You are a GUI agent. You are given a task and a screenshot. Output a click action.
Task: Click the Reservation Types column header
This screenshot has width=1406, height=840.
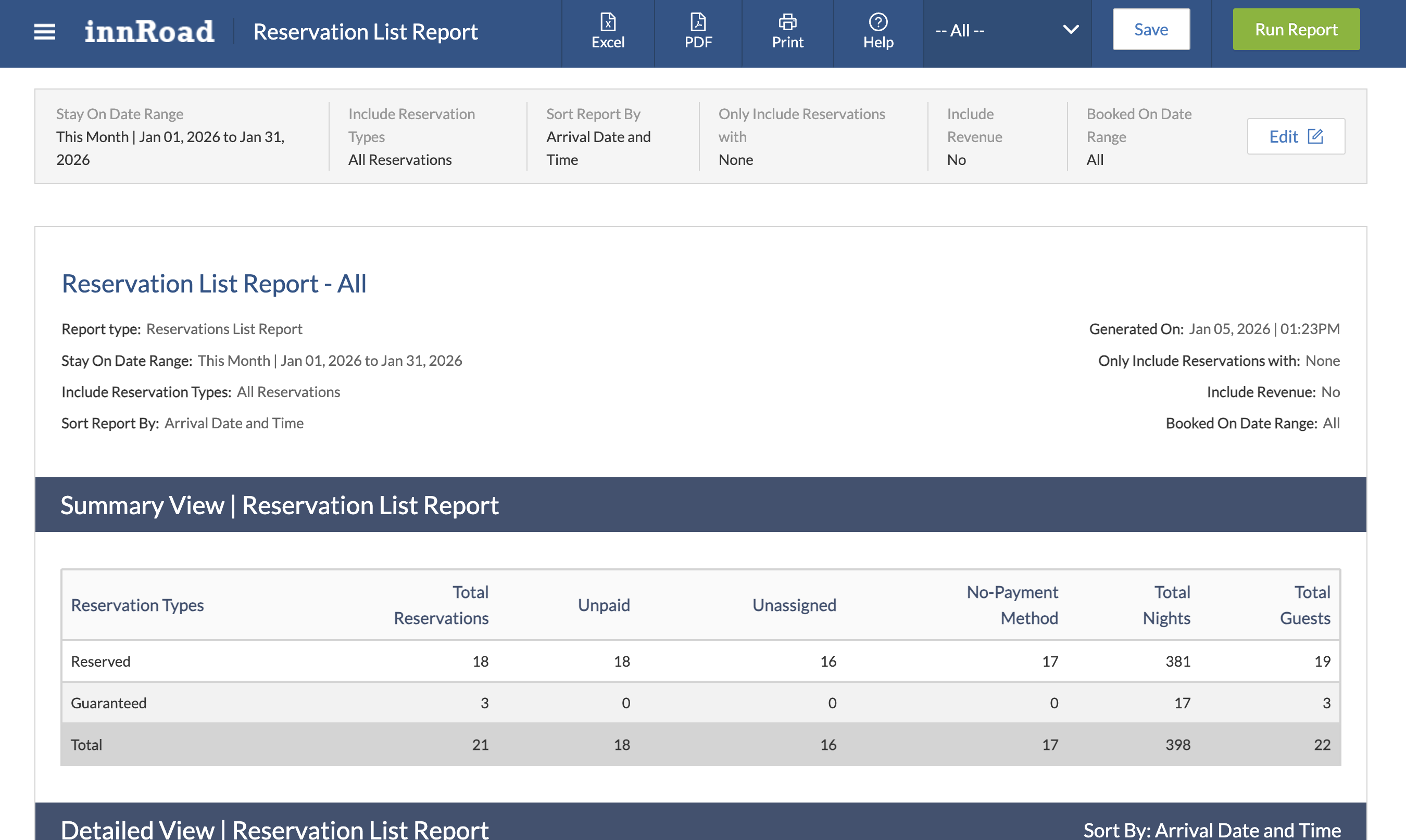137,605
